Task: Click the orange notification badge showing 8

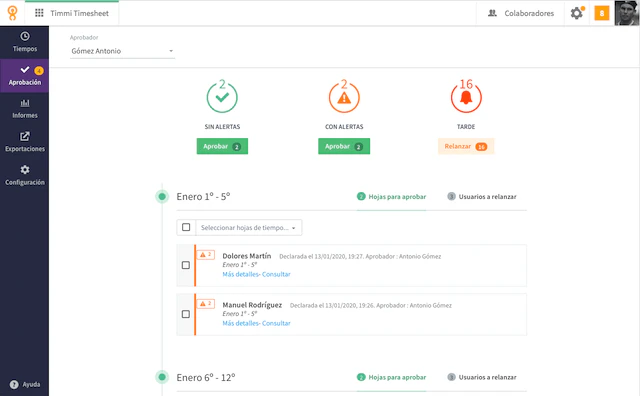Action: tap(602, 13)
